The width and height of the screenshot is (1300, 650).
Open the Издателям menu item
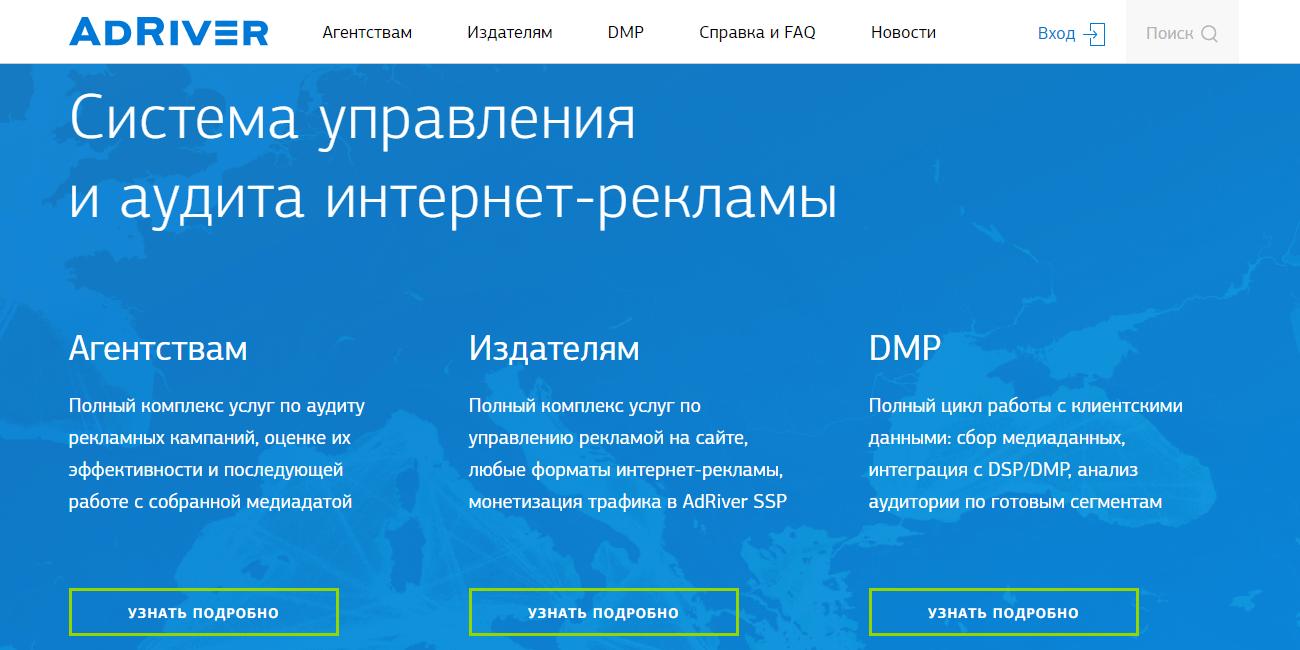[510, 31]
